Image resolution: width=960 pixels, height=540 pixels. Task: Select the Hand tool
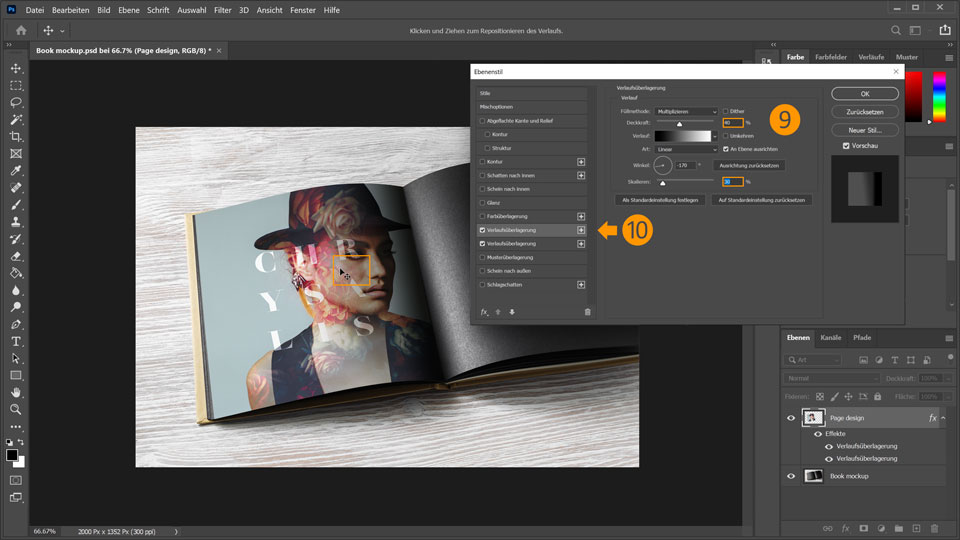(16, 392)
